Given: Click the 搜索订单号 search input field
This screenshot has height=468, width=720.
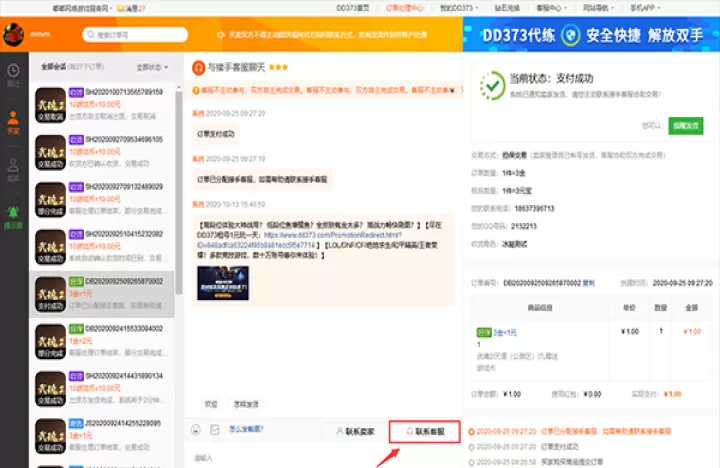Looking at the screenshot, I should (135, 34).
